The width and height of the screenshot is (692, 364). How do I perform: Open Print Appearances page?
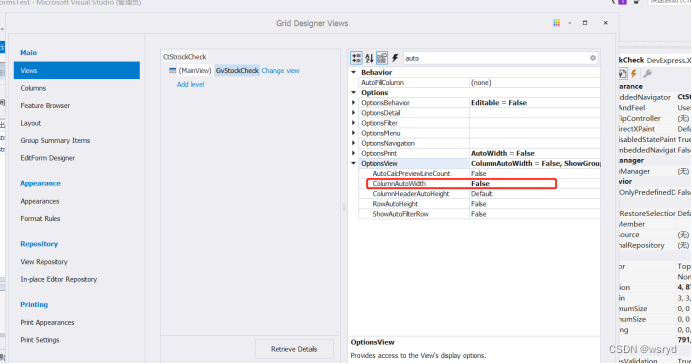(x=47, y=323)
